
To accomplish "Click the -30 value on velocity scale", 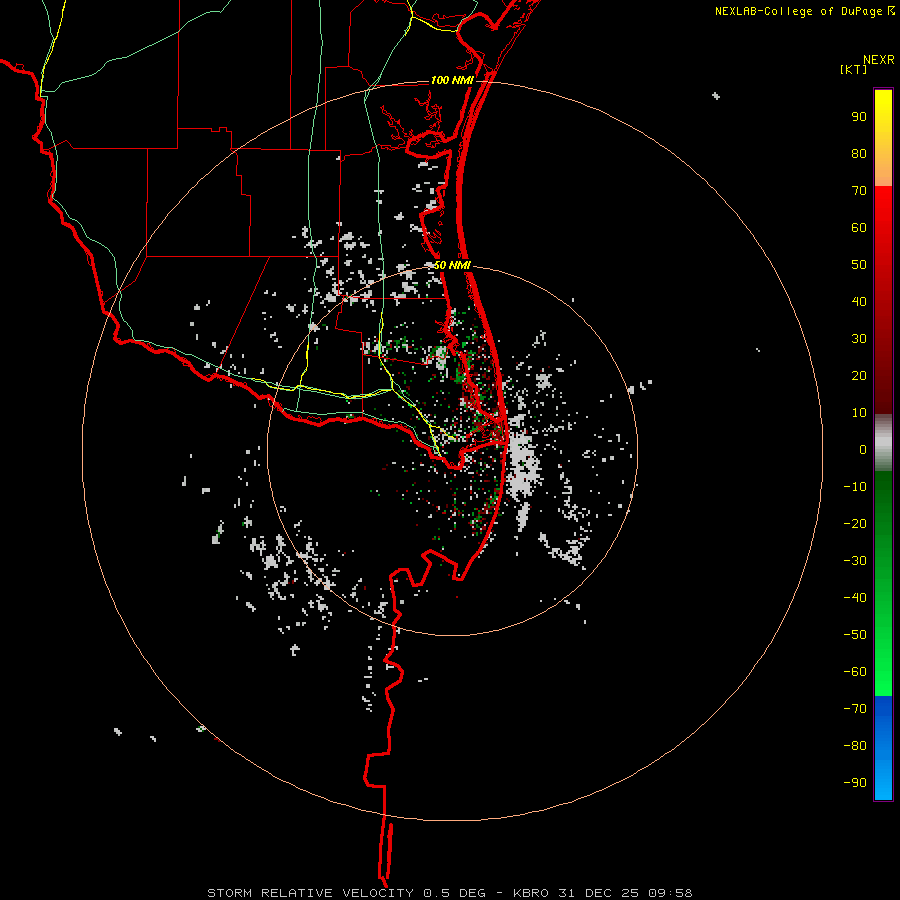I will tap(855, 561).
